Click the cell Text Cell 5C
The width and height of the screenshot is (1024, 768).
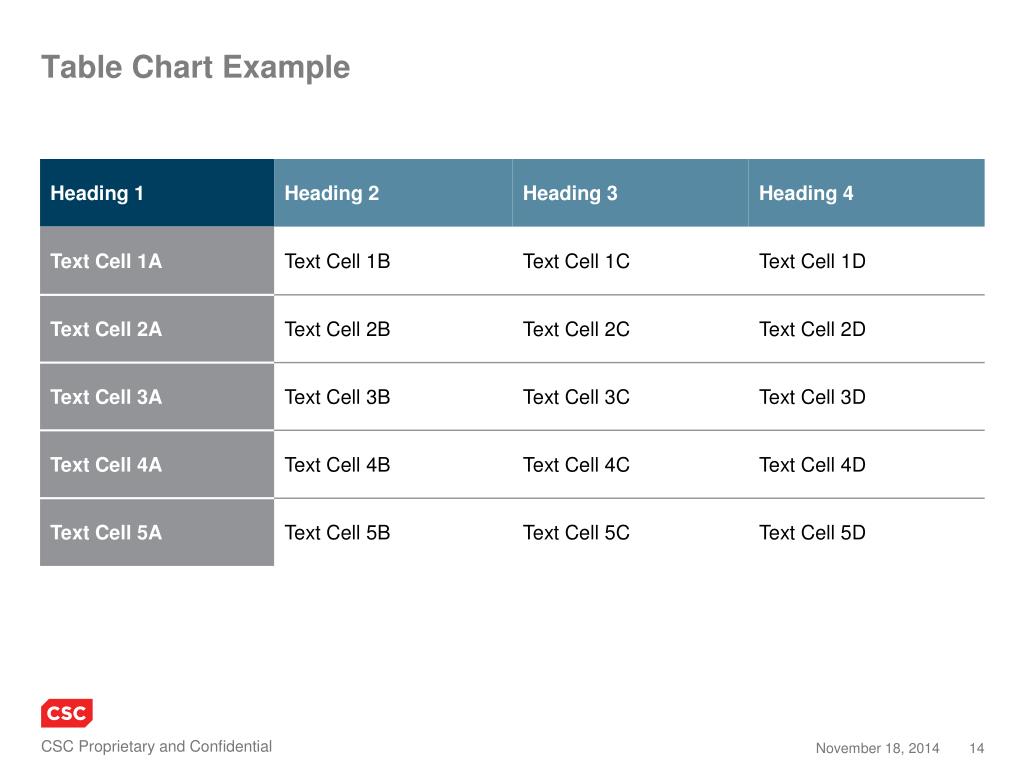point(630,532)
